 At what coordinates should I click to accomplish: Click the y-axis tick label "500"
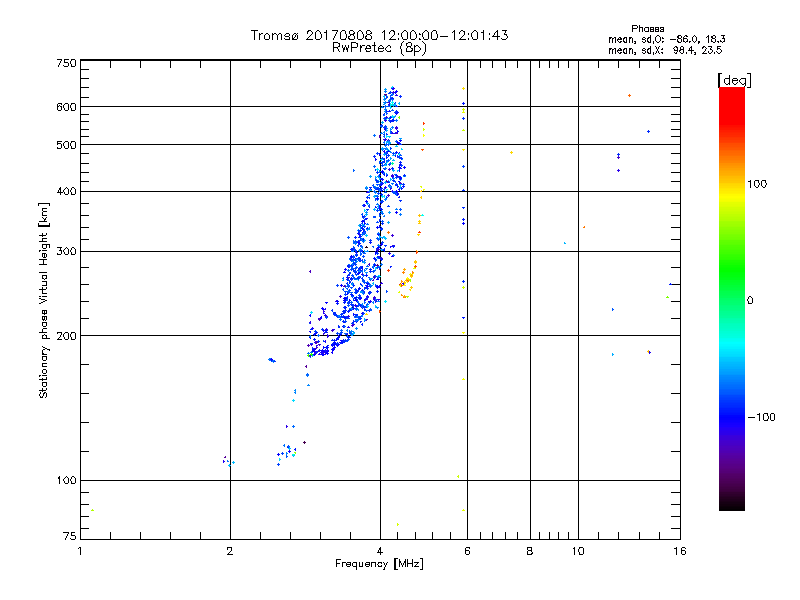click(66, 145)
